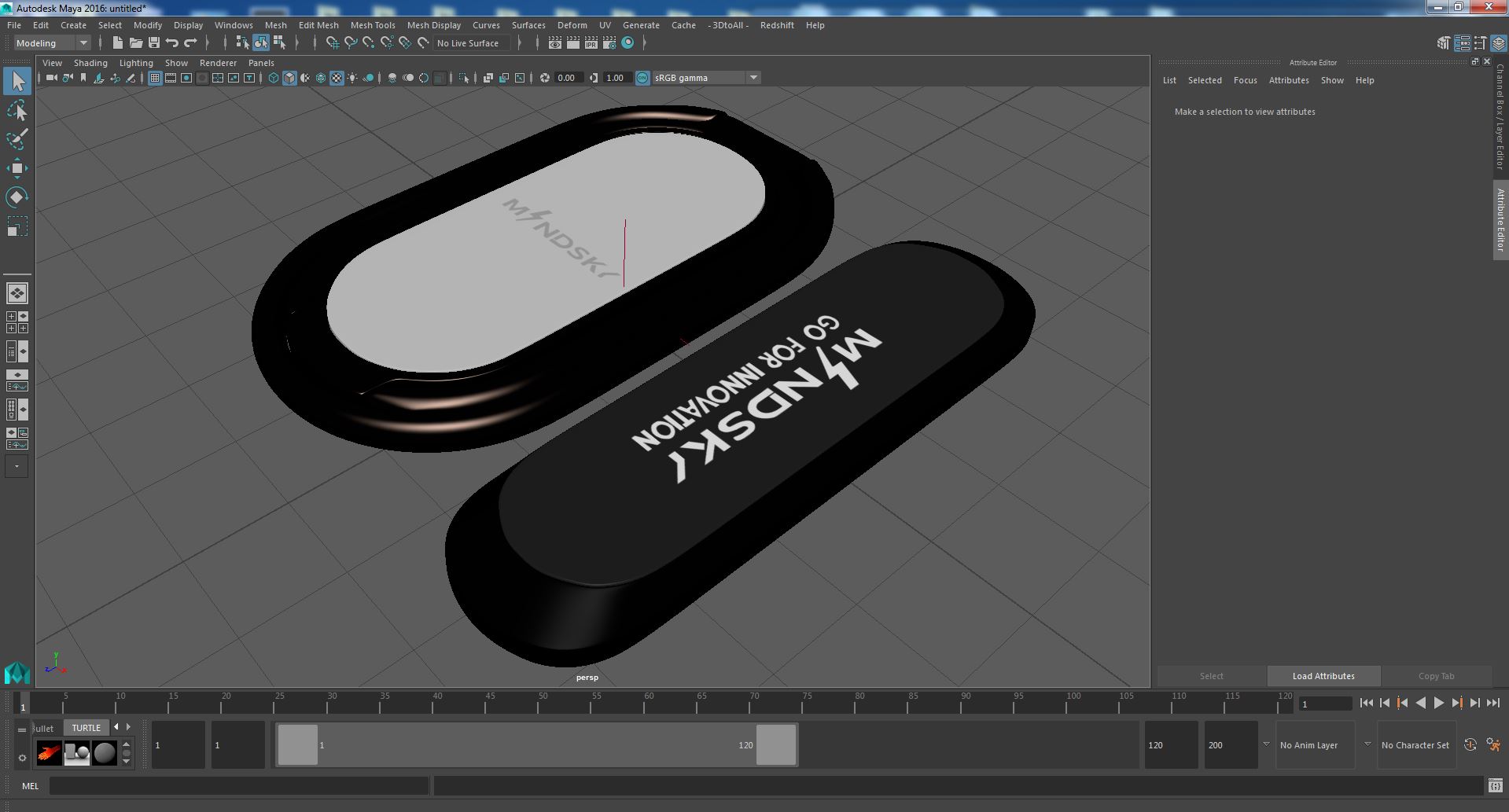Screen dimensions: 1509x812
Task: Click the range slider left handle
Action: pos(298,744)
